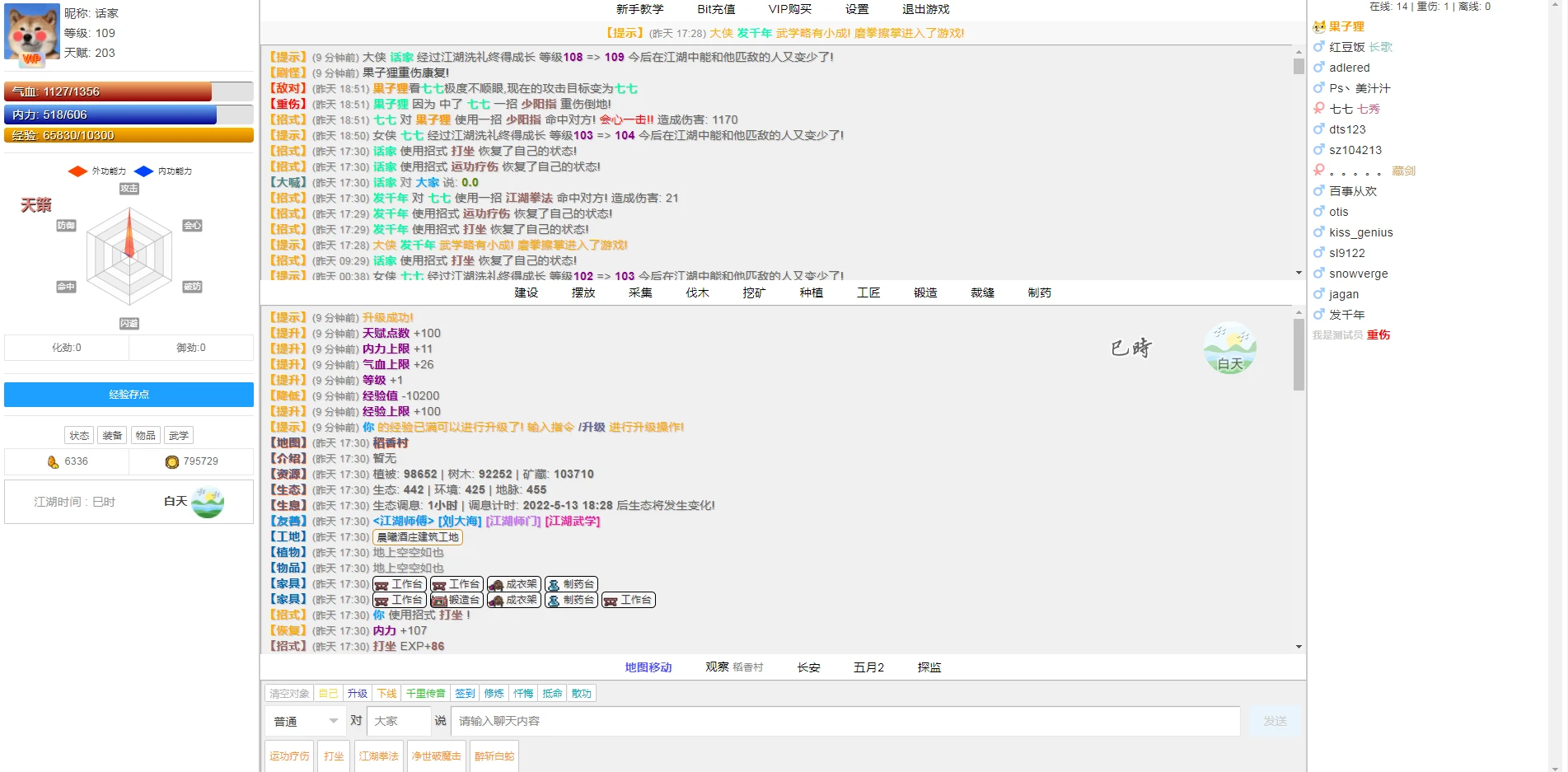1568x772 pixels.
Task: Select 自己 as the chat target
Action: pos(328,694)
